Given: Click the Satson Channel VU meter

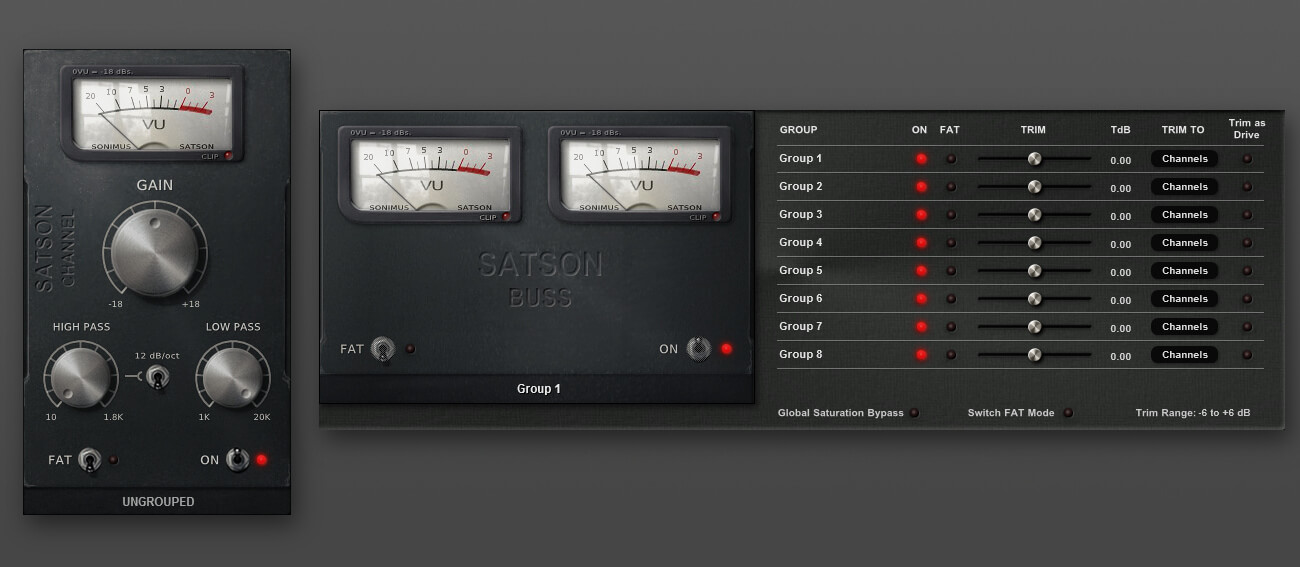Looking at the screenshot, I should tap(153, 114).
